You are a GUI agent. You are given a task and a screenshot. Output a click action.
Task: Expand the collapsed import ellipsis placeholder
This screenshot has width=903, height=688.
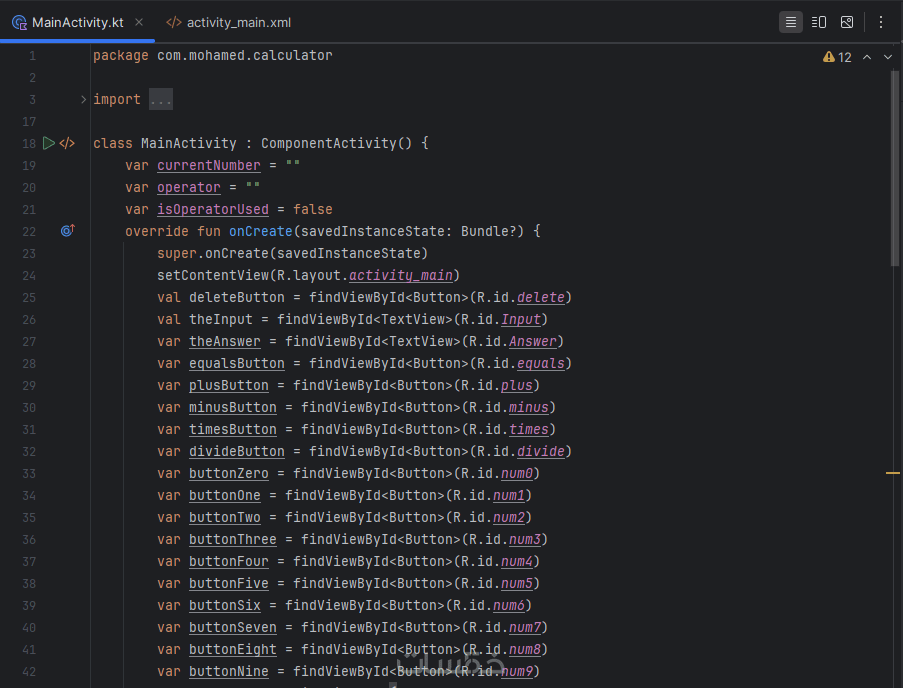point(161,99)
